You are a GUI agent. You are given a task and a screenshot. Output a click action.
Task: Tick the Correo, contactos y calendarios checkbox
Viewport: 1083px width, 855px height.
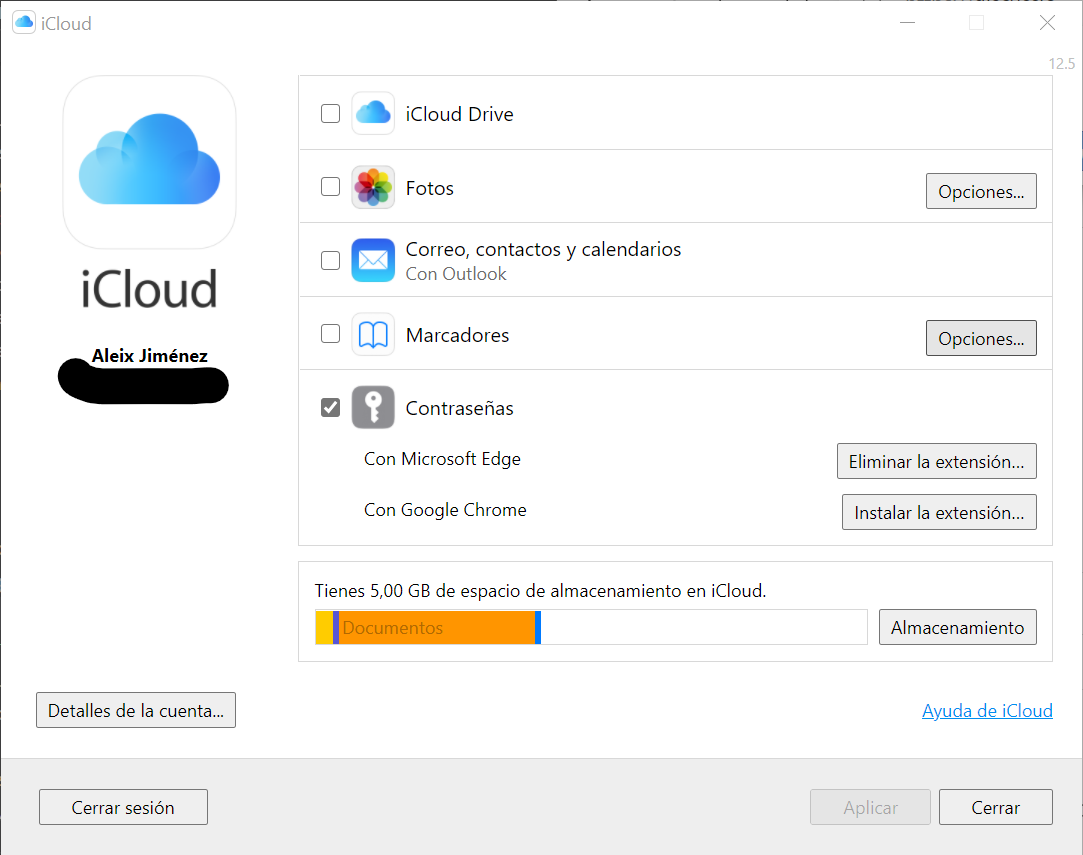pyautogui.click(x=330, y=260)
